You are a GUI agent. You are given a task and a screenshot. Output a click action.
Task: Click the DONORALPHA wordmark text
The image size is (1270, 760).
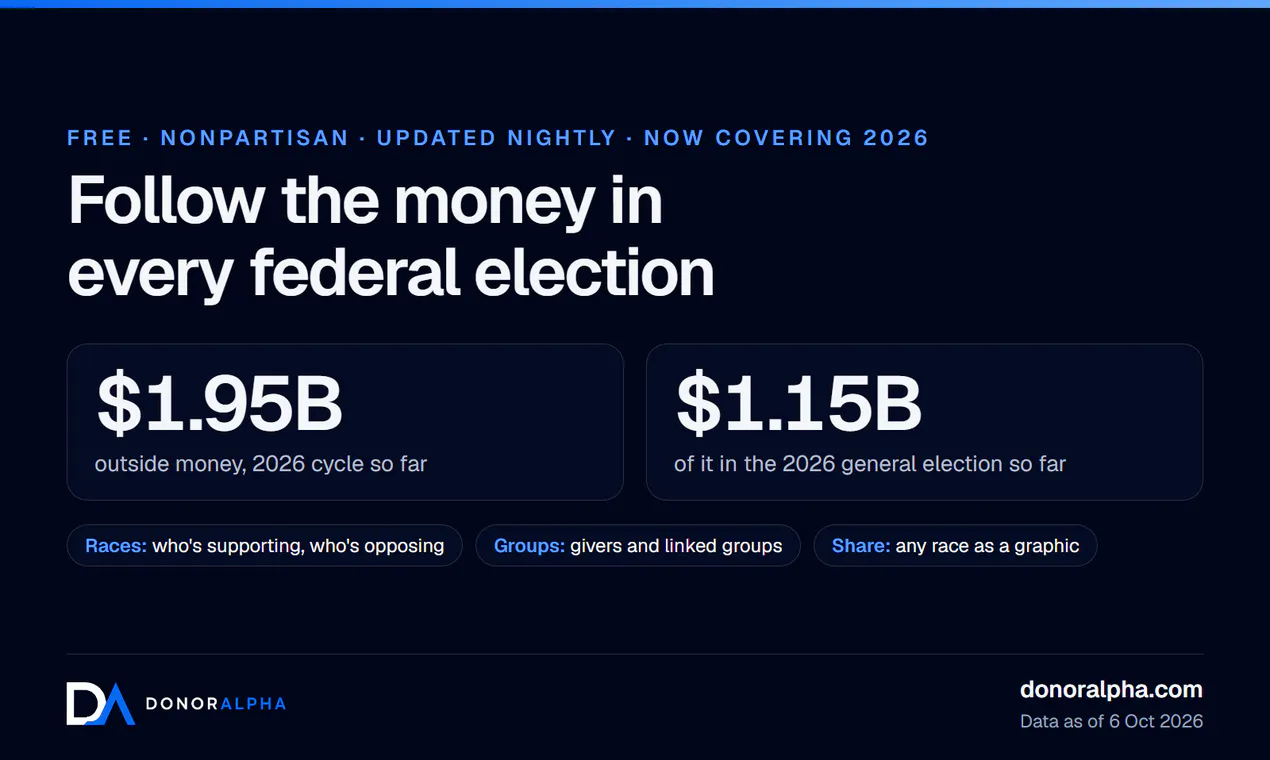[216, 704]
